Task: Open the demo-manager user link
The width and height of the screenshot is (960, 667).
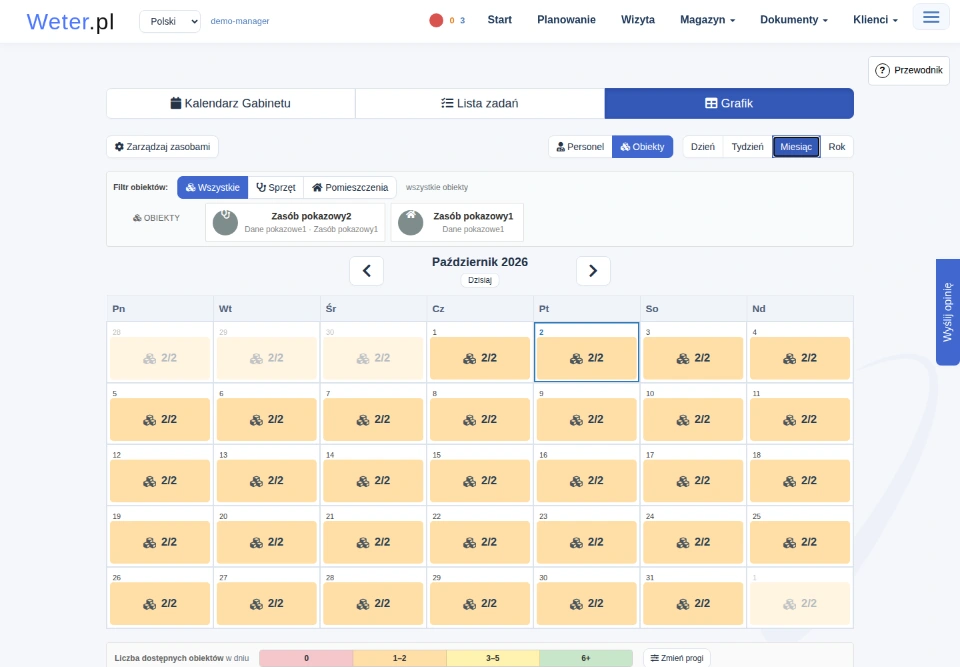Action: (240, 21)
